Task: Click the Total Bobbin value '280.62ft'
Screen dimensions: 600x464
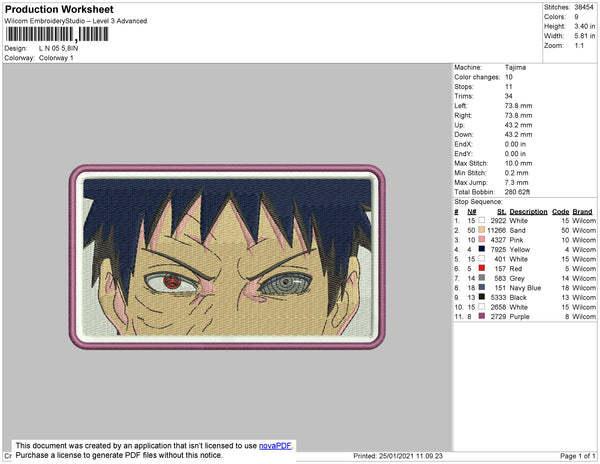Action: 517,192
